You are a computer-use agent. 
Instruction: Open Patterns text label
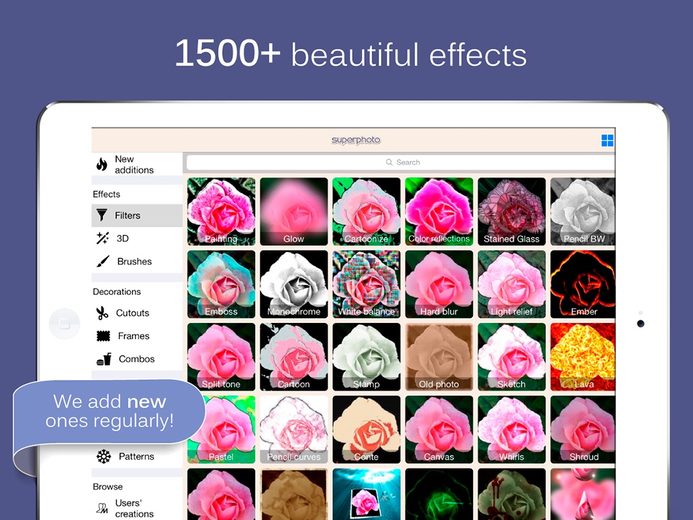tap(136, 456)
